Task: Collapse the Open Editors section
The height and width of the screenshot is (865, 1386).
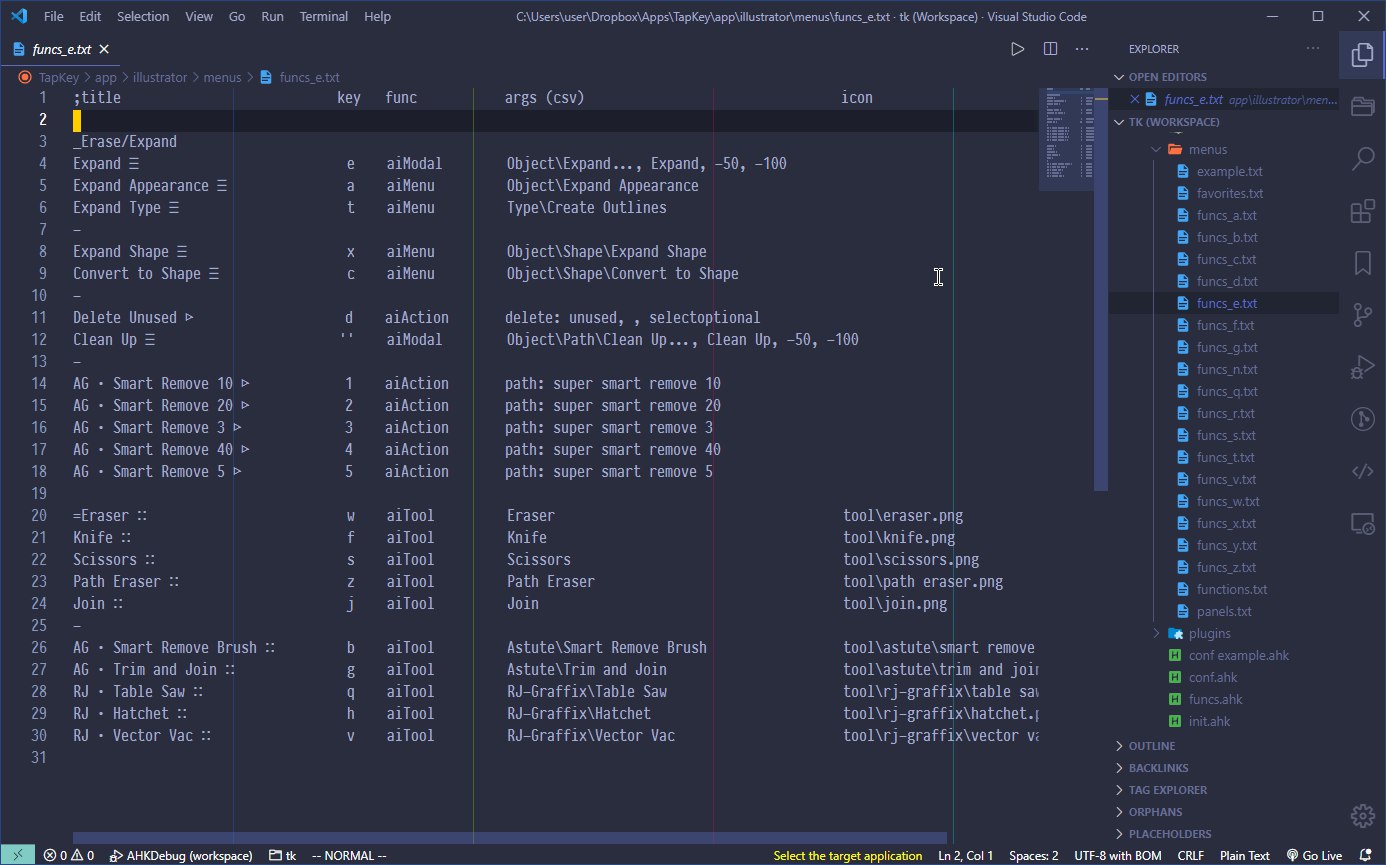Action: pos(1224,77)
